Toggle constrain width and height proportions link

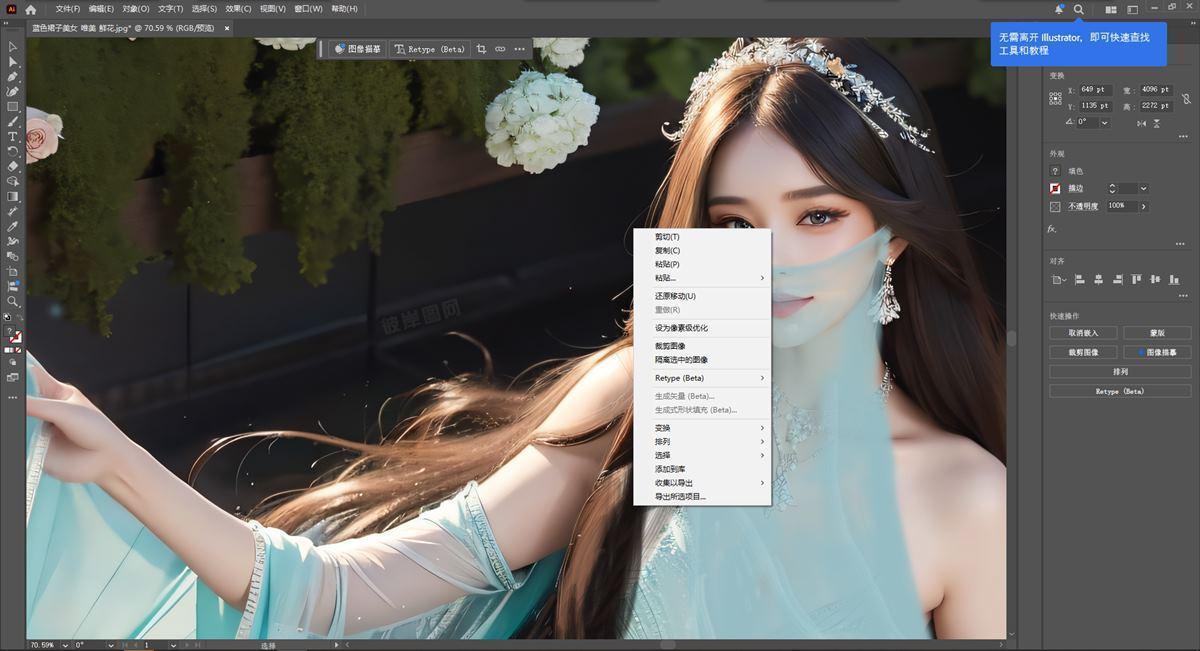(x=1186, y=98)
